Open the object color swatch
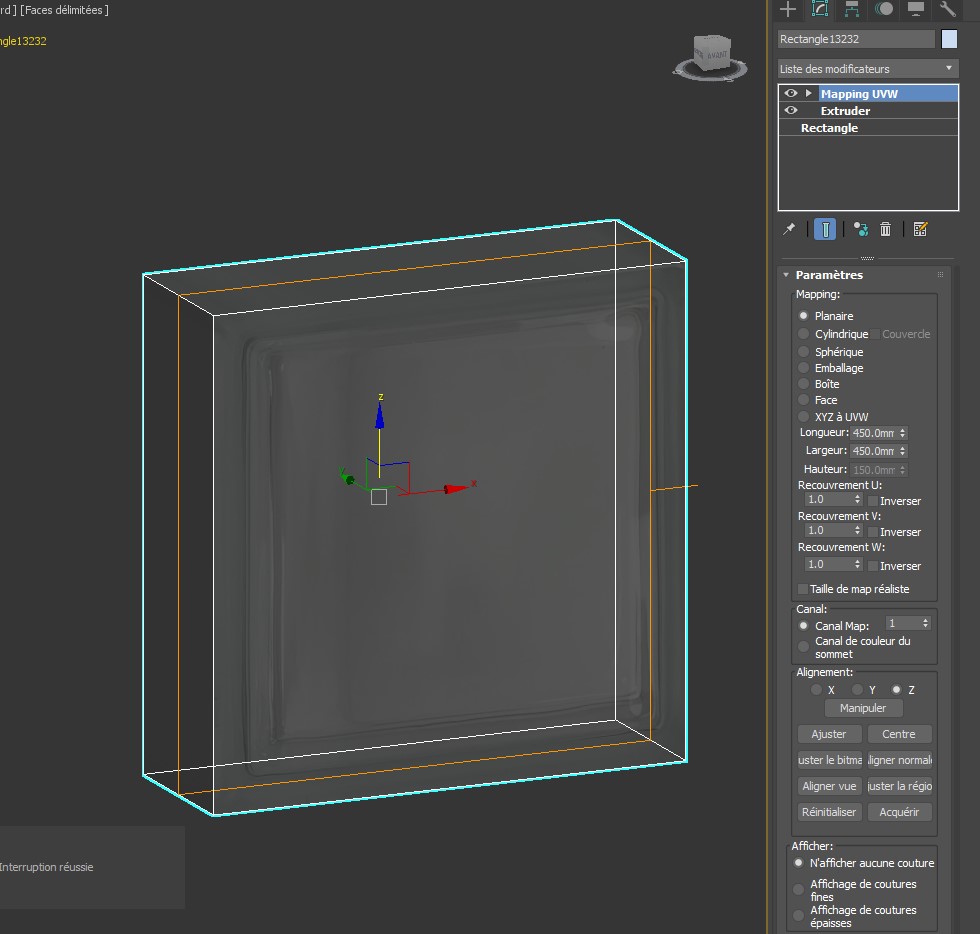Image resolution: width=980 pixels, height=934 pixels. [950, 39]
